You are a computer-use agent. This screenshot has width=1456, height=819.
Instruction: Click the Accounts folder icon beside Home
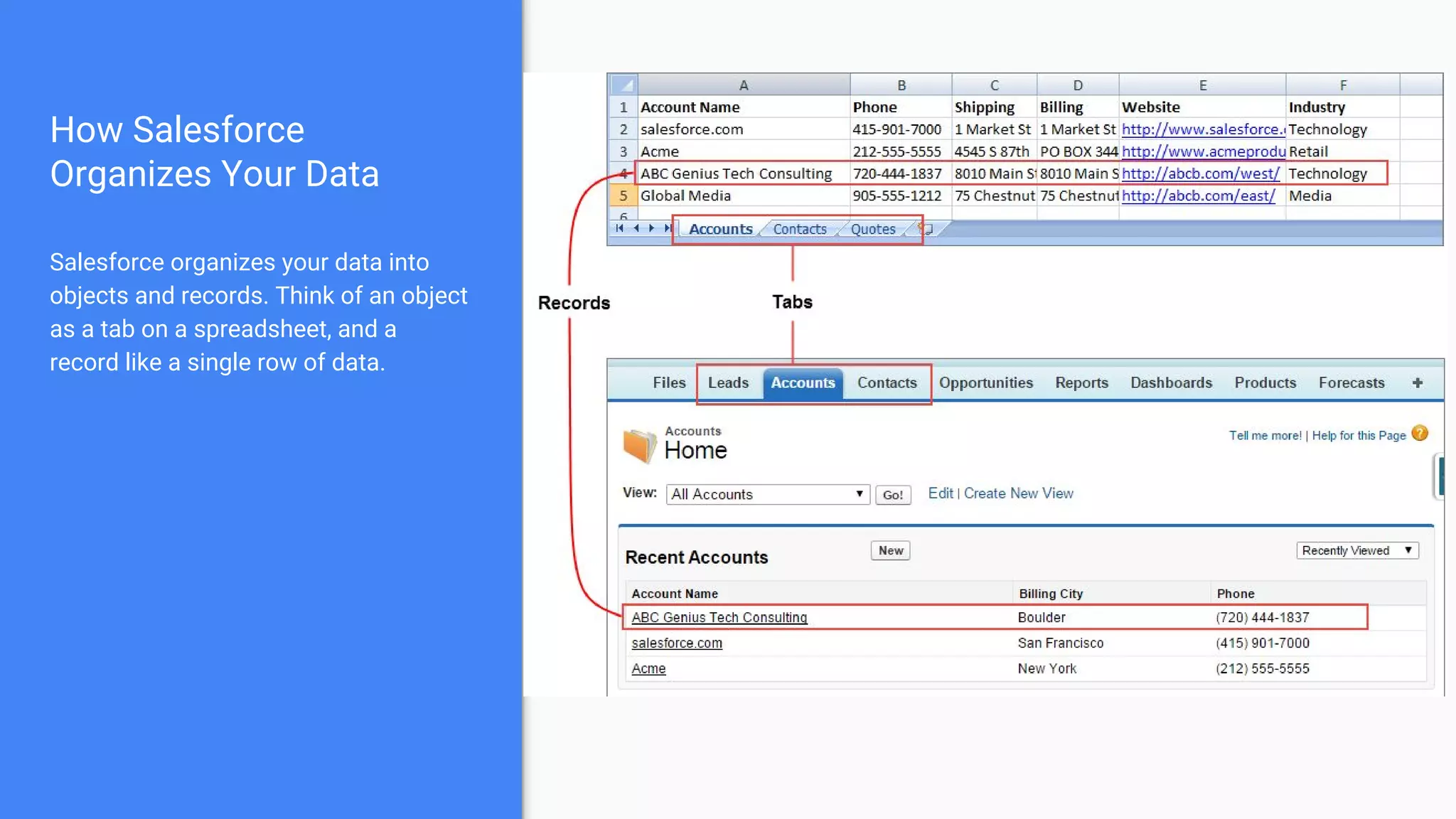tap(639, 446)
